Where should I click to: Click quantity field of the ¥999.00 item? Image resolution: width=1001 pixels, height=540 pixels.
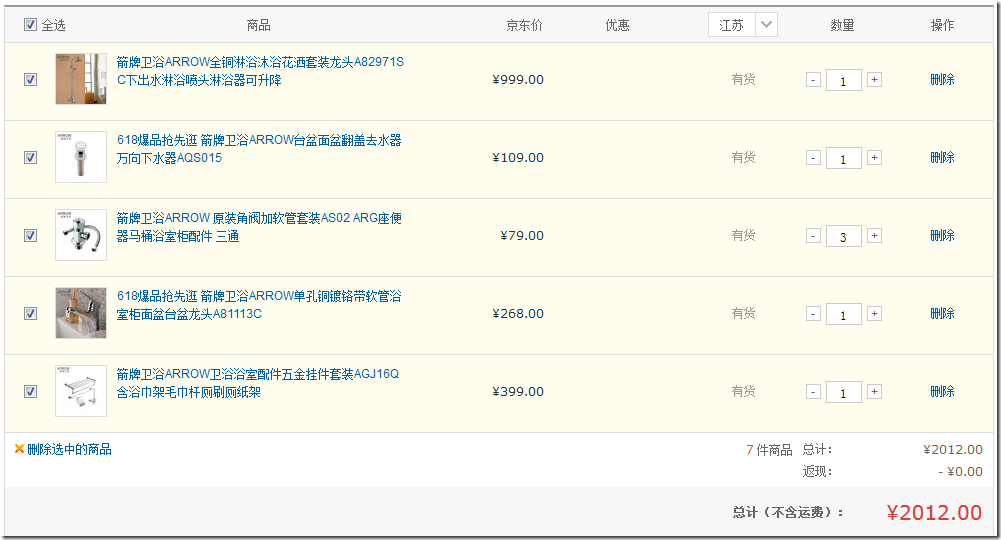(x=843, y=80)
